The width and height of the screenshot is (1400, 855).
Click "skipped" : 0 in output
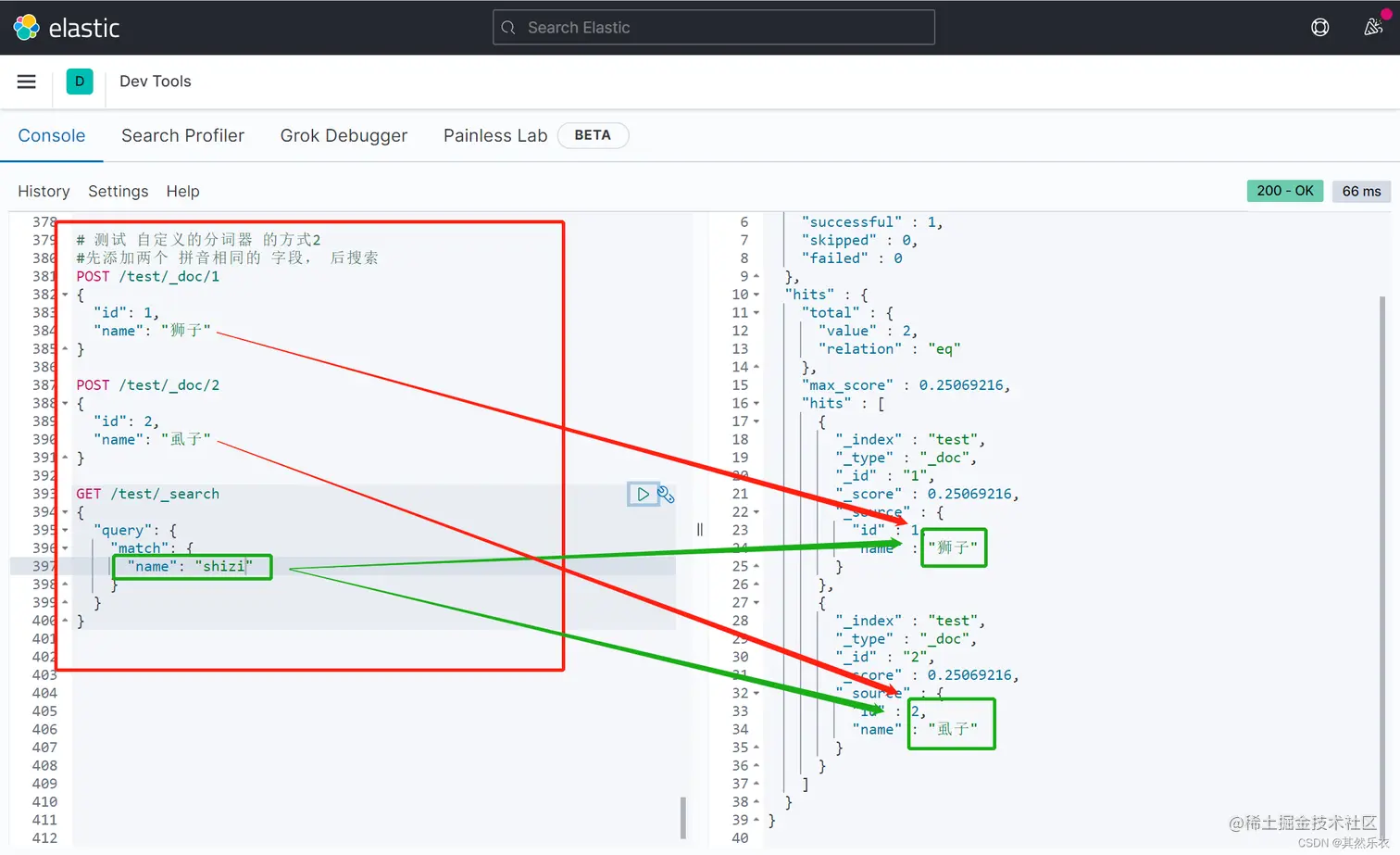859,241
